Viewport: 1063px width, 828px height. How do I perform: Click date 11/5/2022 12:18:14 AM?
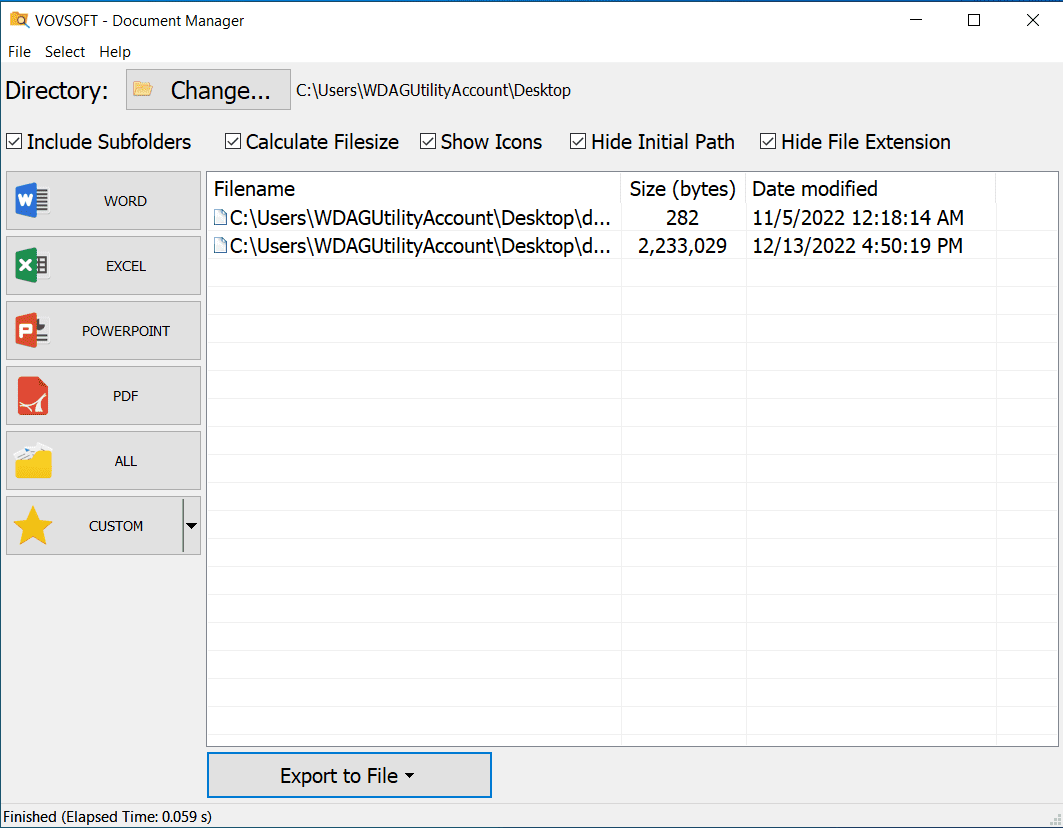858,218
